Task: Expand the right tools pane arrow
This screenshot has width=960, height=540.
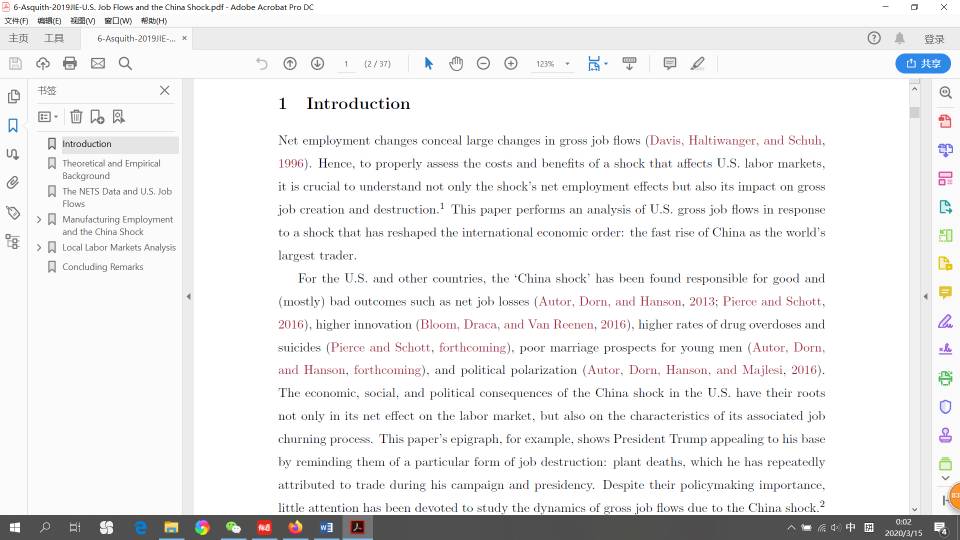Action: coord(925,296)
